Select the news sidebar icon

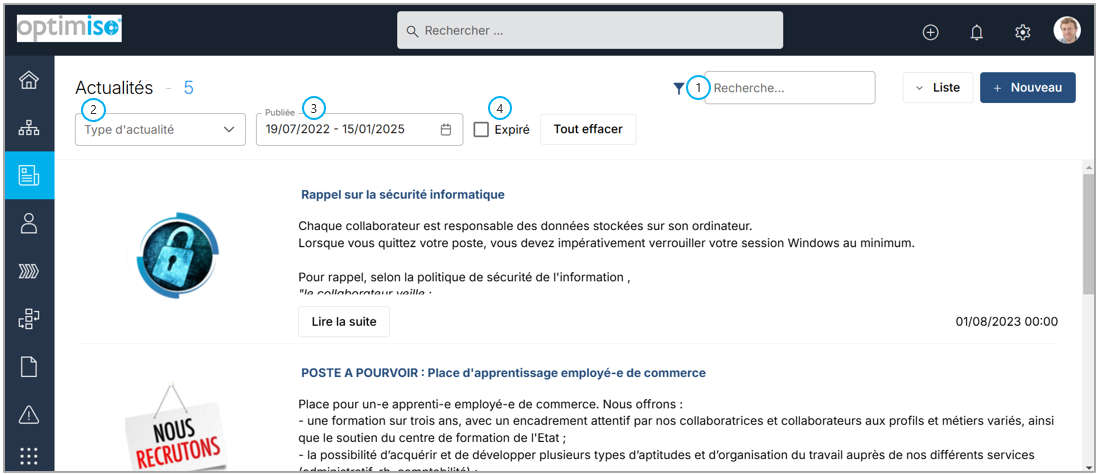tap(29, 176)
